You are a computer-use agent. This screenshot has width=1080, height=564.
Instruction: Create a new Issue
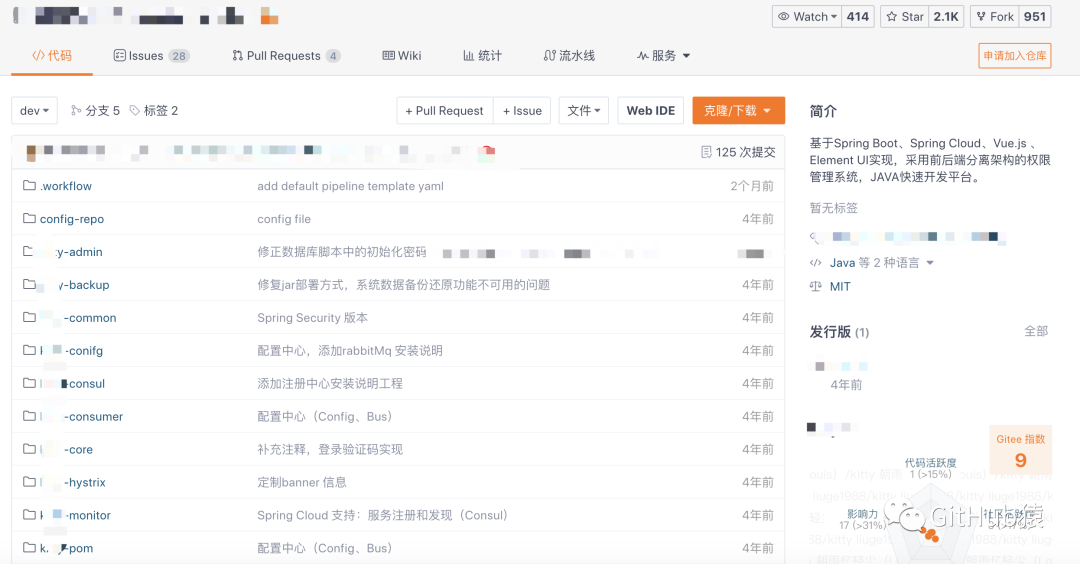point(522,110)
